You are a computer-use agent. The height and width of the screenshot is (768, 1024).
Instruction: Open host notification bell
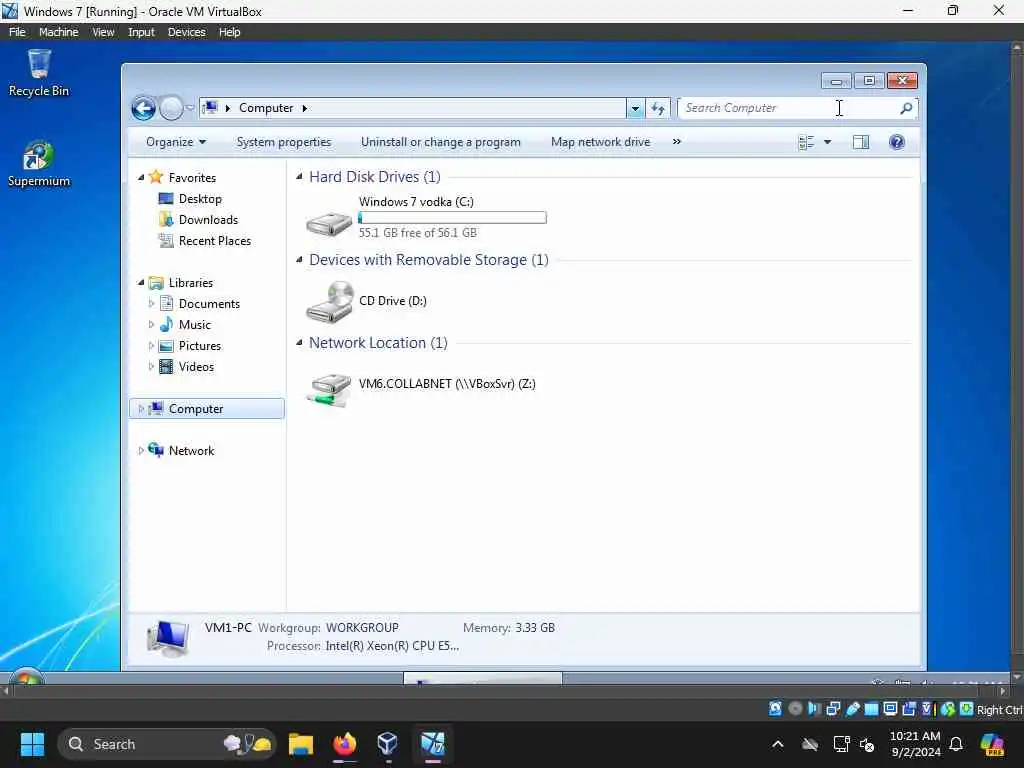pos(956,744)
